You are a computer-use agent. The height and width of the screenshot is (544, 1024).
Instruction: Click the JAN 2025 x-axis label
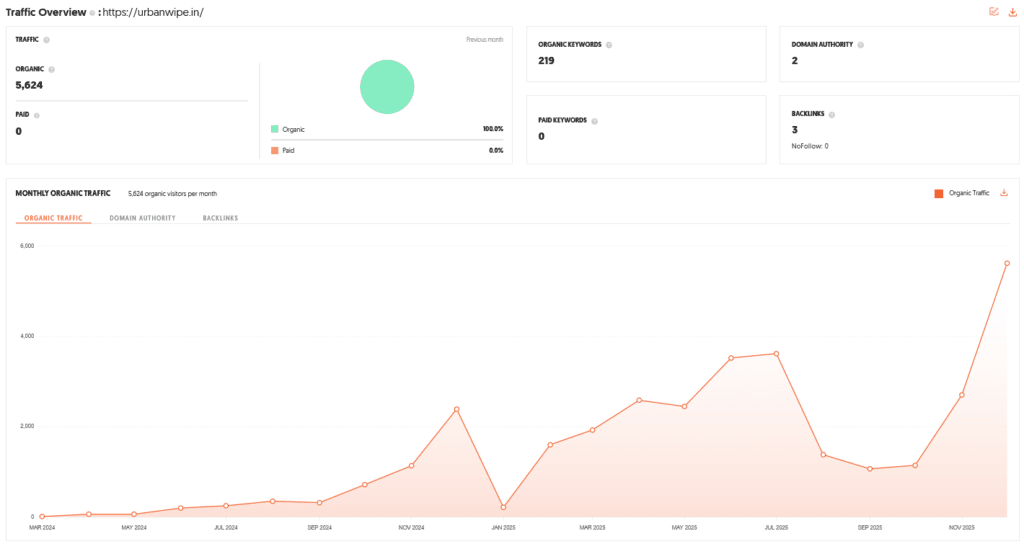(x=504, y=528)
